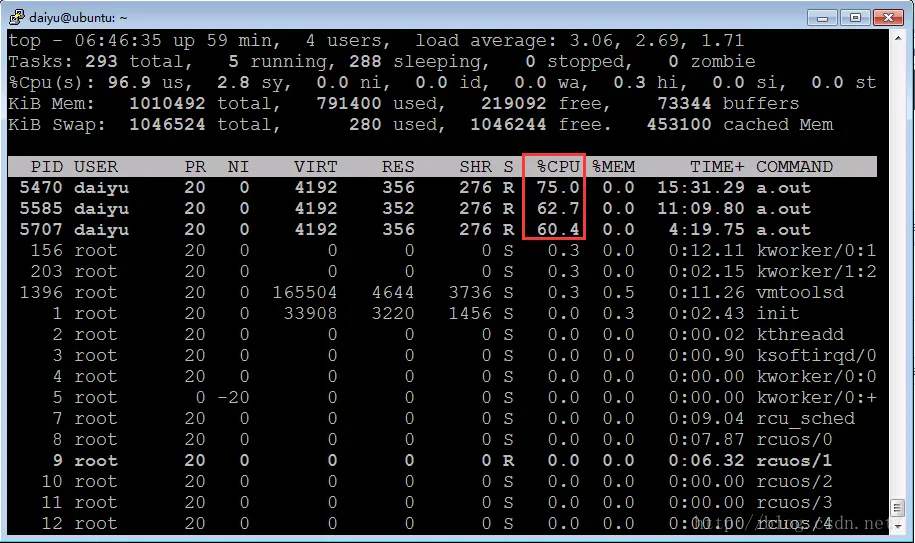
Task: Click the TIME+ column header
Action: (x=718, y=167)
